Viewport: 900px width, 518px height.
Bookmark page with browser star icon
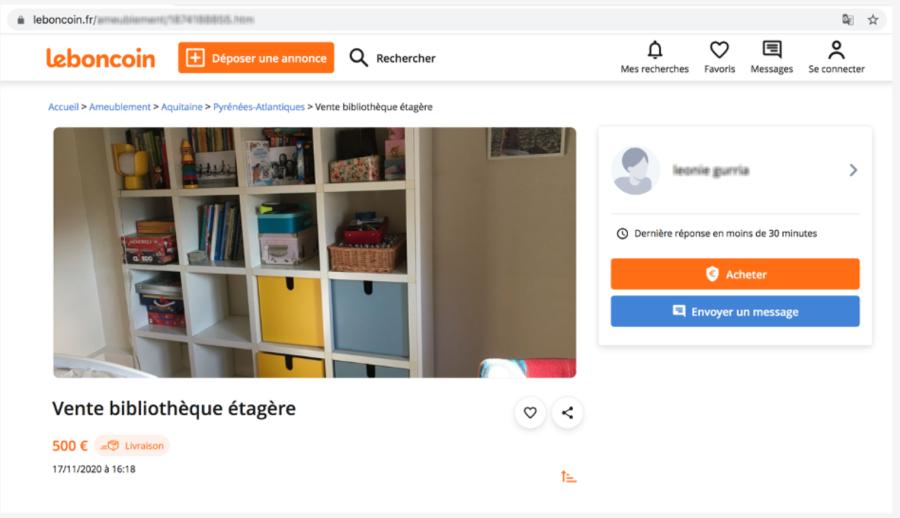pyautogui.click(x=872, y=20)
